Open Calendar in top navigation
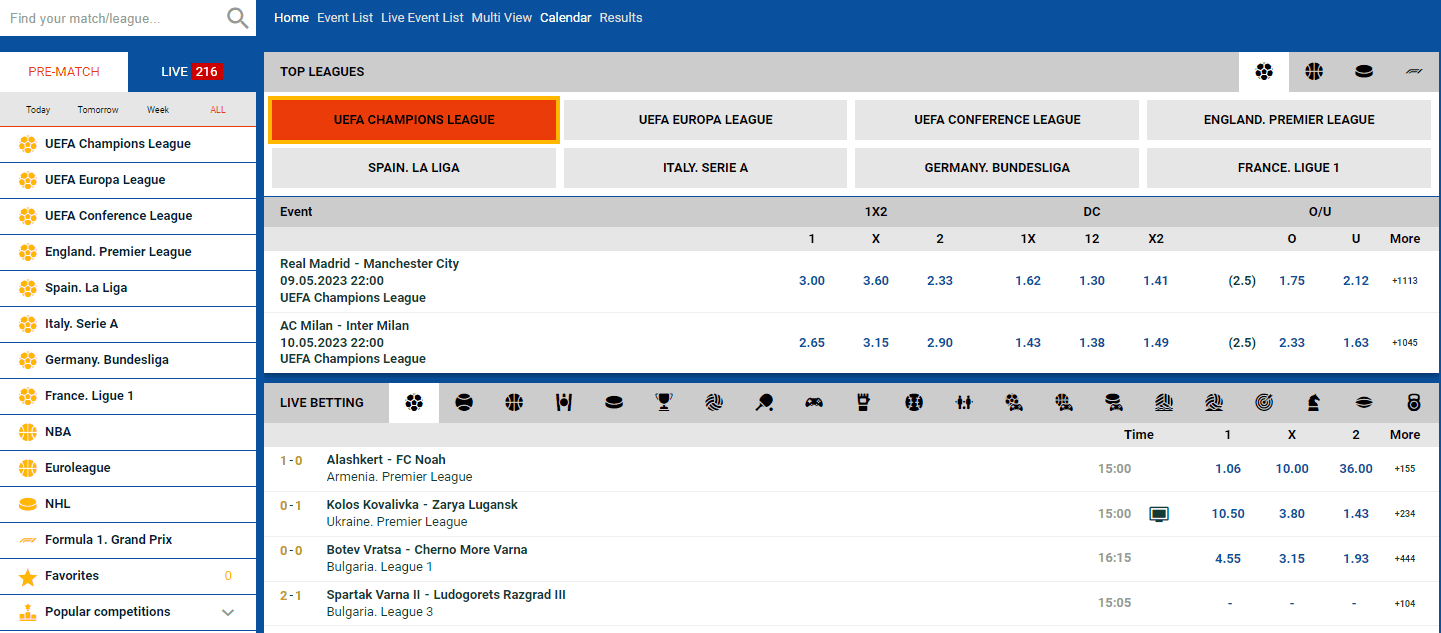 (x=566, y=18)
